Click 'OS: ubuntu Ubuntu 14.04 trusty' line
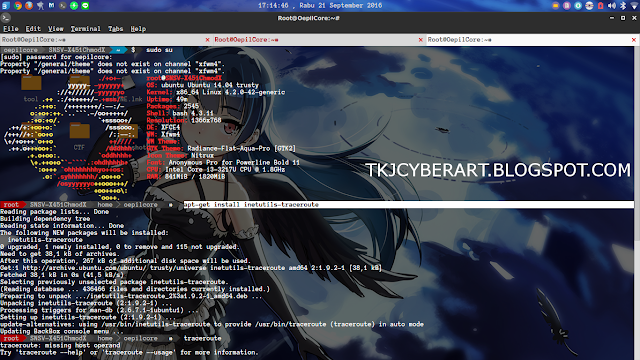640x360 pixels. point(202,85)
